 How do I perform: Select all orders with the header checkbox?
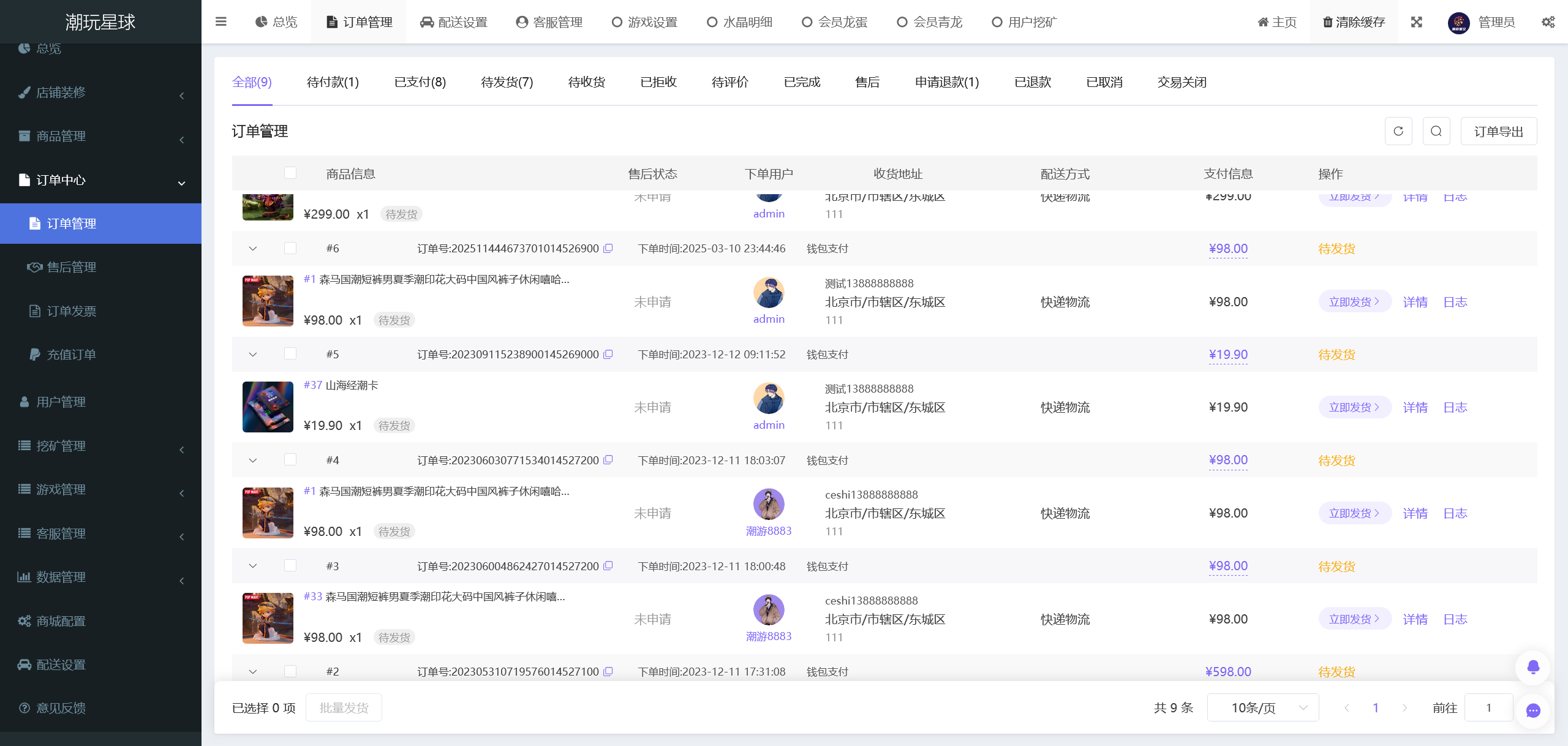[290, 173]
